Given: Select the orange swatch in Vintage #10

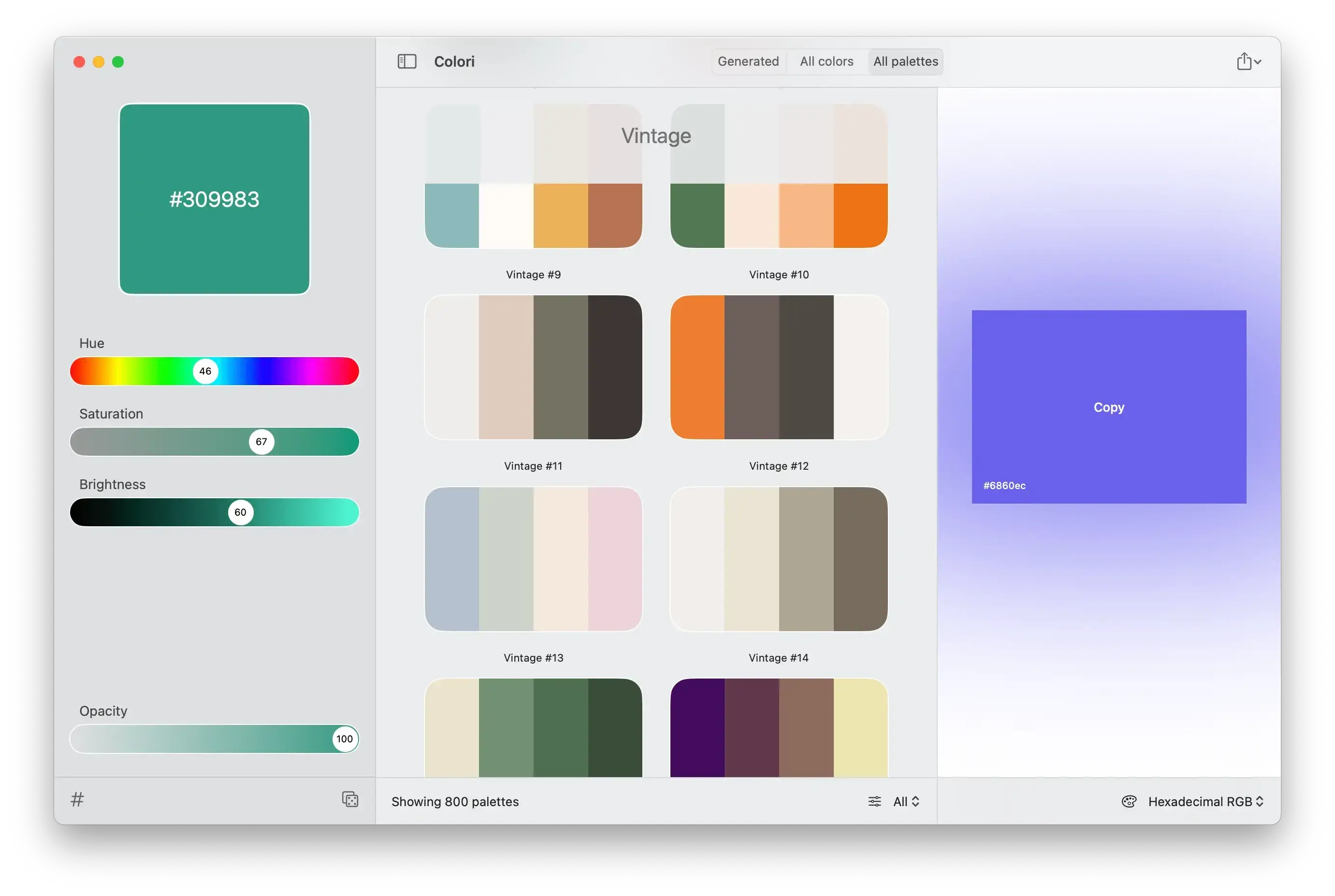Looking at the screenshot, I should pos(861,215).
